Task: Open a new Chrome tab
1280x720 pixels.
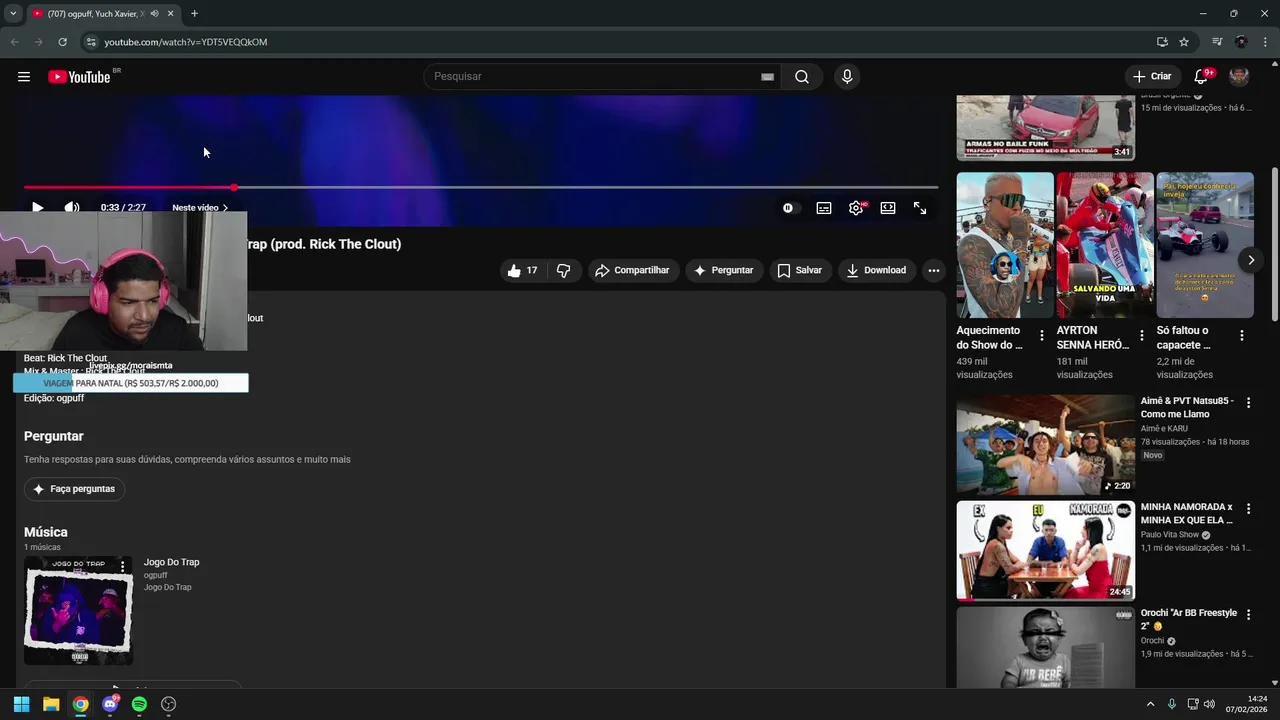Action: click(194, 14)
